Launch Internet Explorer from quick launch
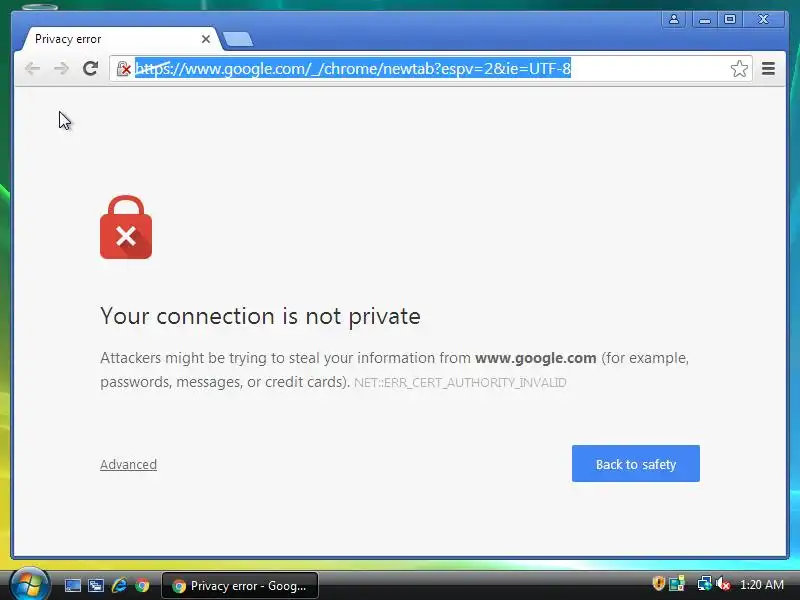Image resolution: width=800 pixels, height=600 pixels. click(x=119, y=585)
